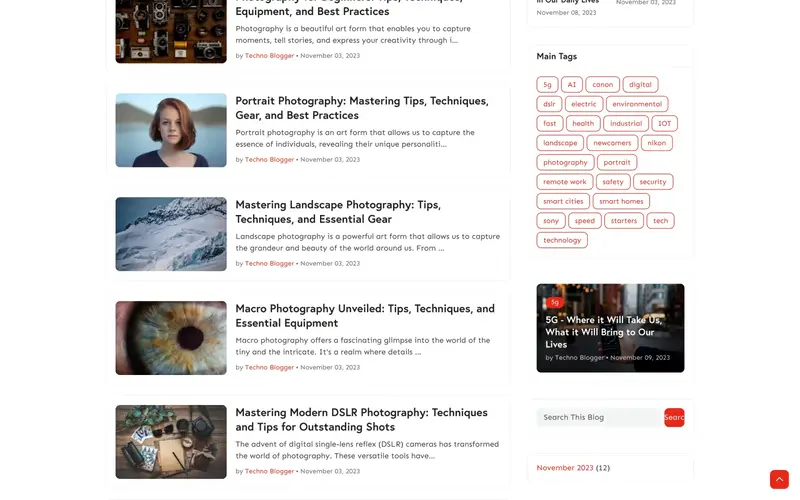Select the security tag
The width and height of the screenshot is (800, 500).
[x=653, y=182]
